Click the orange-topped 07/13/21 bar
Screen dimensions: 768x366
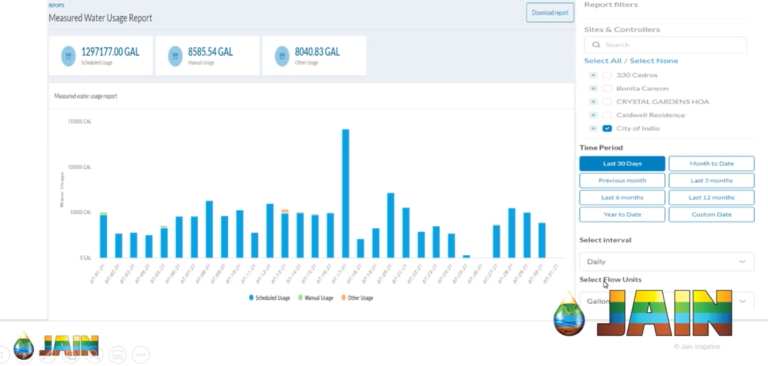point(285,234)
